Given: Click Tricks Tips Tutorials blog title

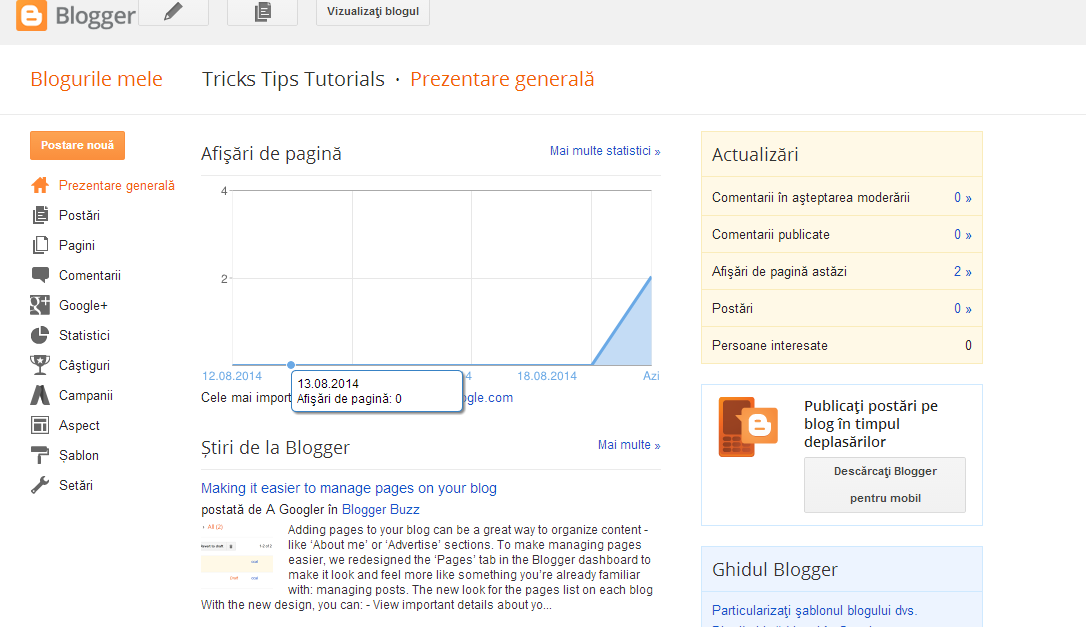Looking at the screenshot, I should 293,79.
